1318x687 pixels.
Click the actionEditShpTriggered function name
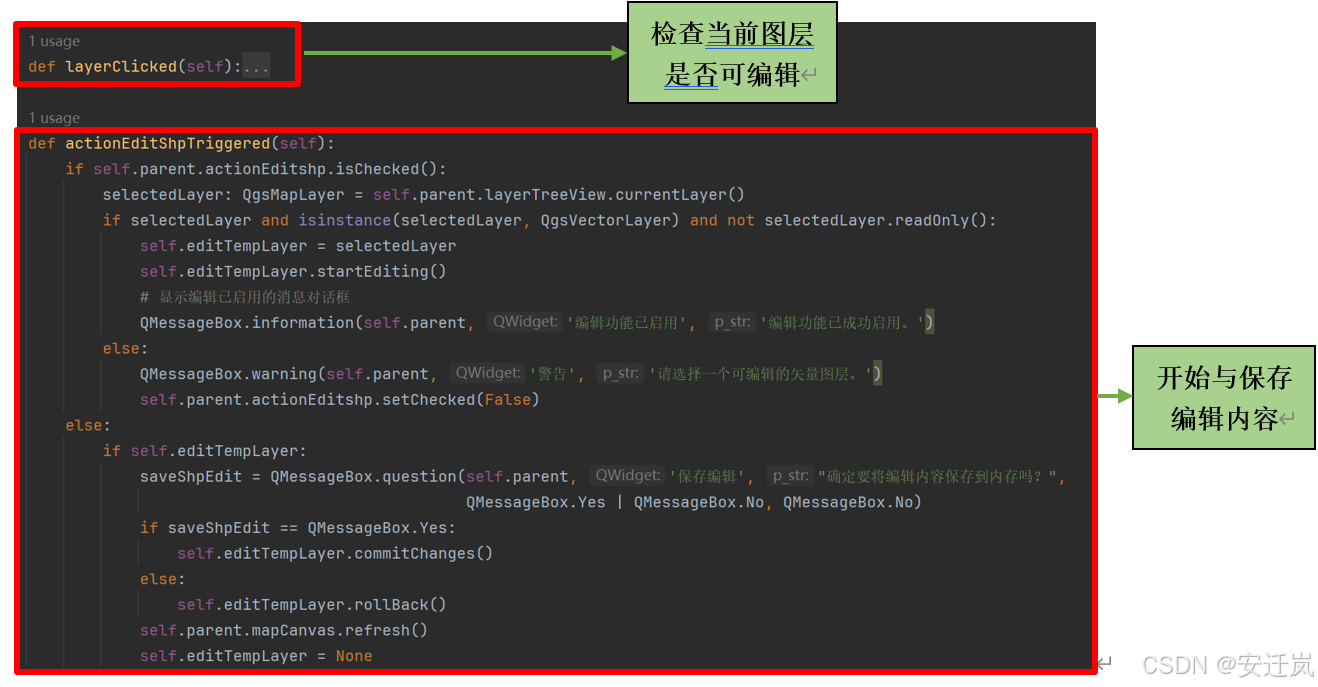pos(168,144)
